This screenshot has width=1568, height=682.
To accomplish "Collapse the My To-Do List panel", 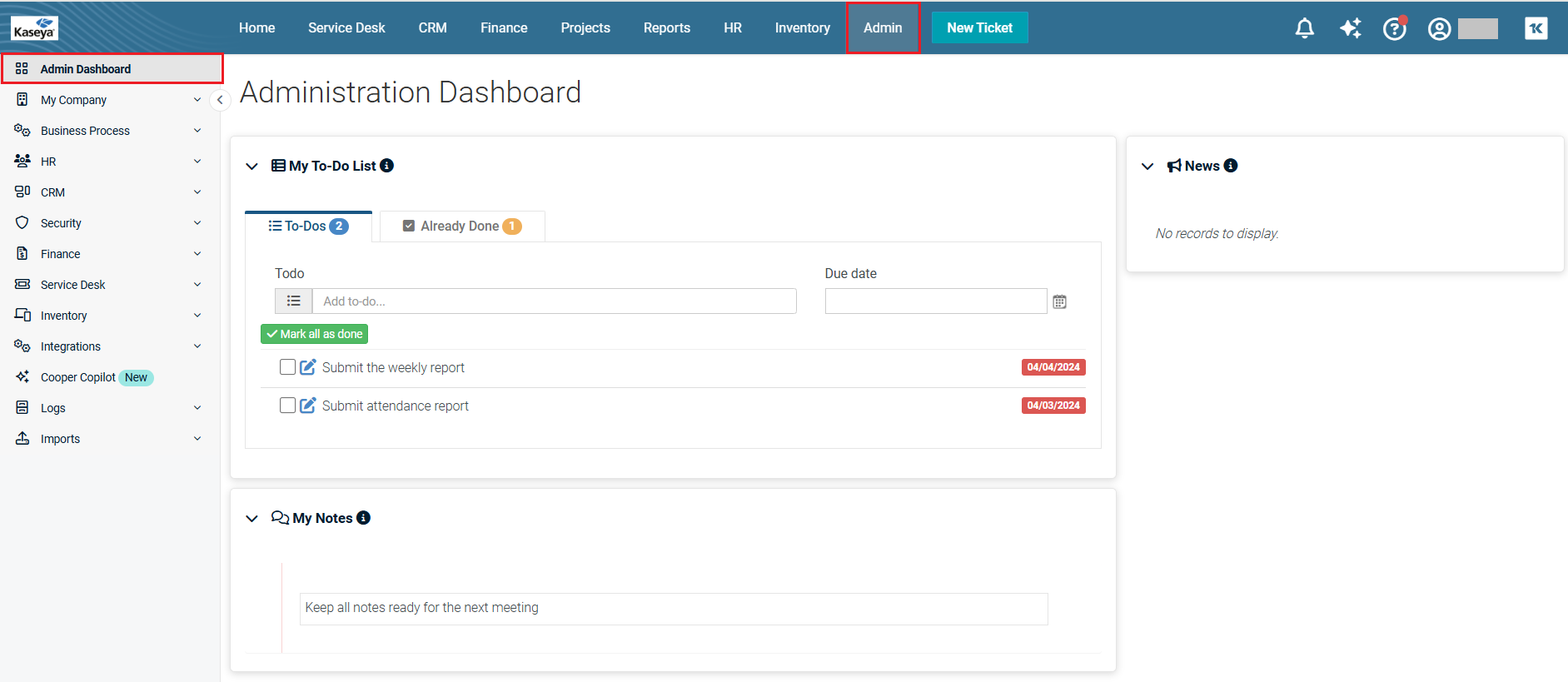I will tap(252, 167).
